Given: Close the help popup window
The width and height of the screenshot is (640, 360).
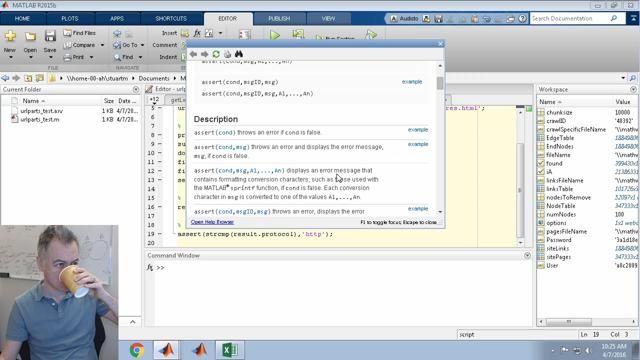Looking at the screenshot, I should point(440,44).
